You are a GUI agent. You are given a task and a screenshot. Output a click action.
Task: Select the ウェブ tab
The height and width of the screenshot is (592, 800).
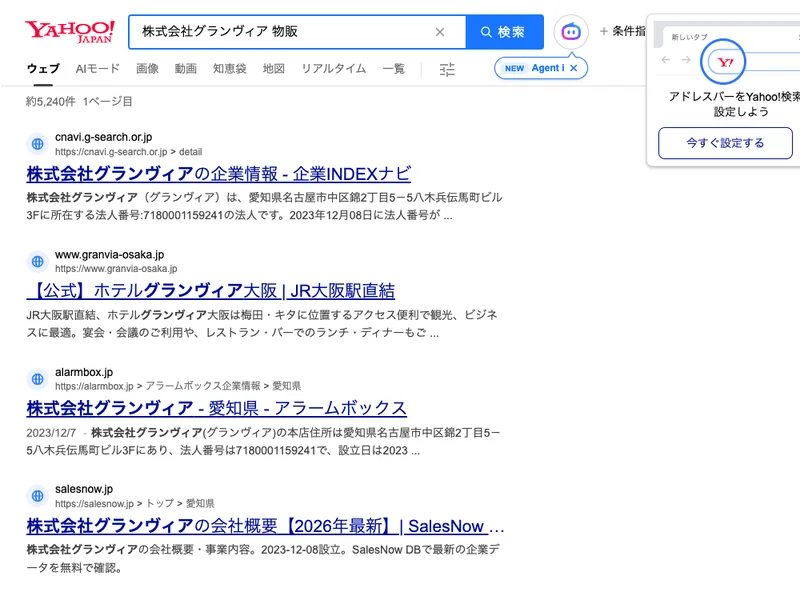coord(43,68)
